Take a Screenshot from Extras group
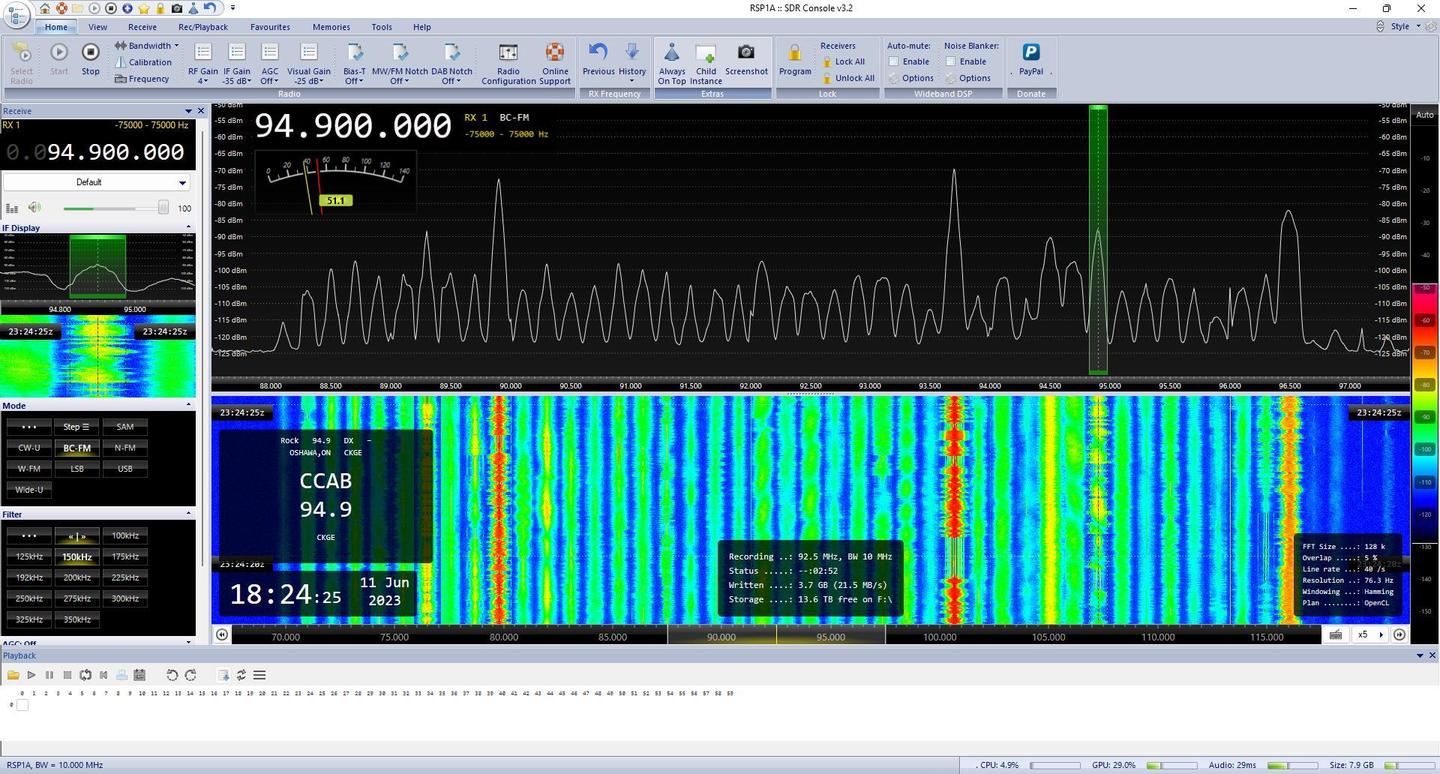The height and width of the screenshot is (774, 1440). pyautogui.click(x=746, y=59)
